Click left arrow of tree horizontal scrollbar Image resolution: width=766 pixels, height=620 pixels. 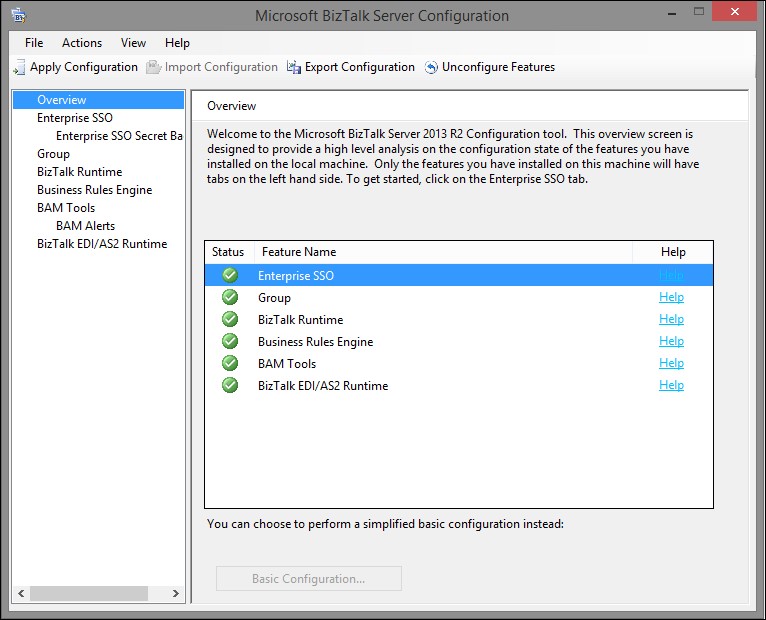(x=21, y=593)
